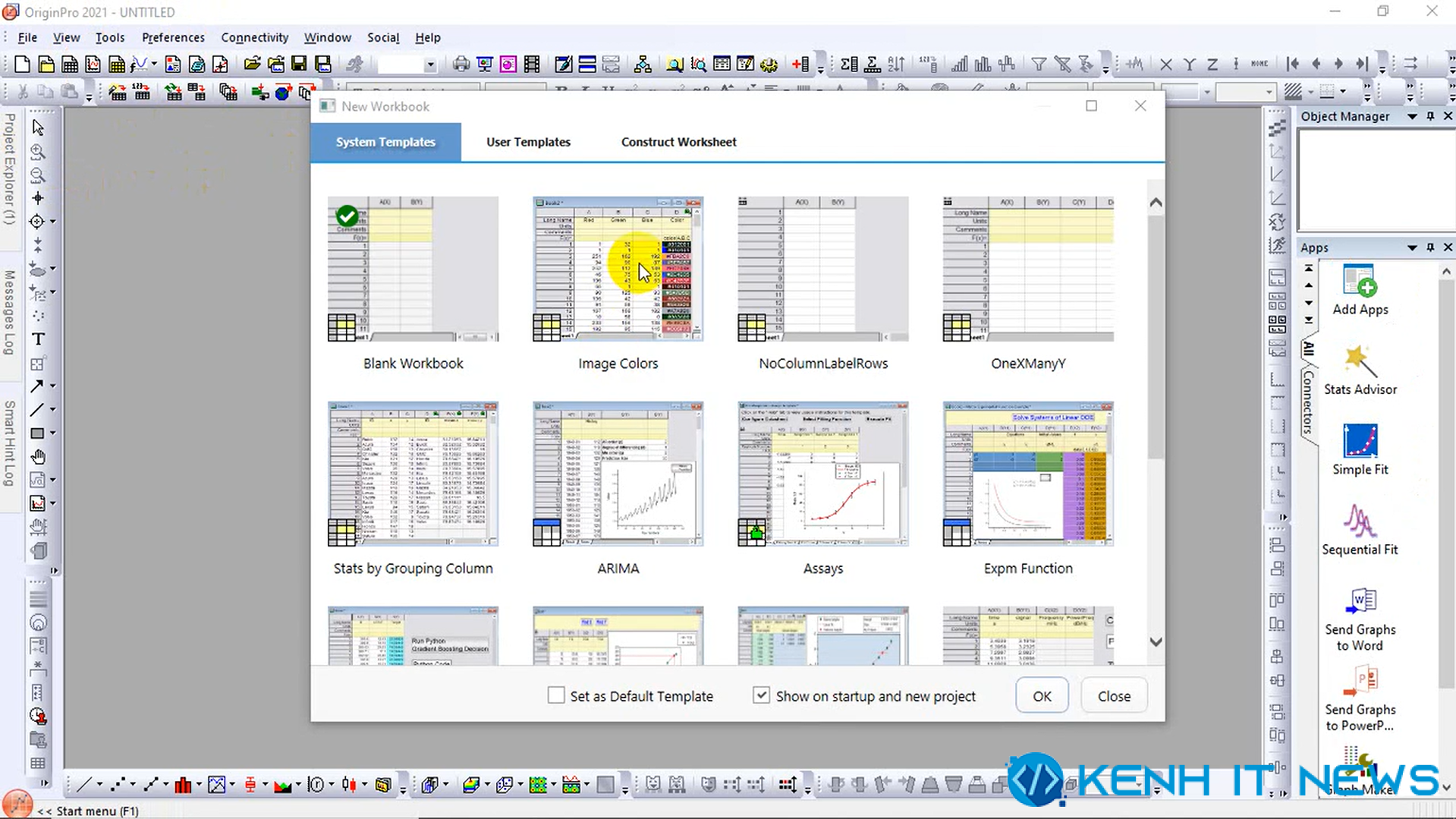Expand the arrow tool dropdown in the left toolbar
The image size is (1456, 819).
pyautogui.click(x=53, y=386)
